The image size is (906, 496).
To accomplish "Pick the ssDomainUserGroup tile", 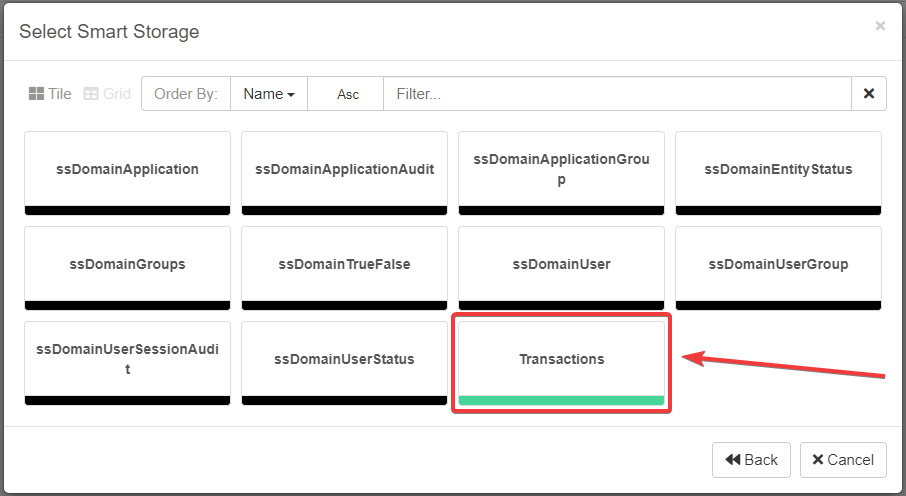I will click(778, 265).
